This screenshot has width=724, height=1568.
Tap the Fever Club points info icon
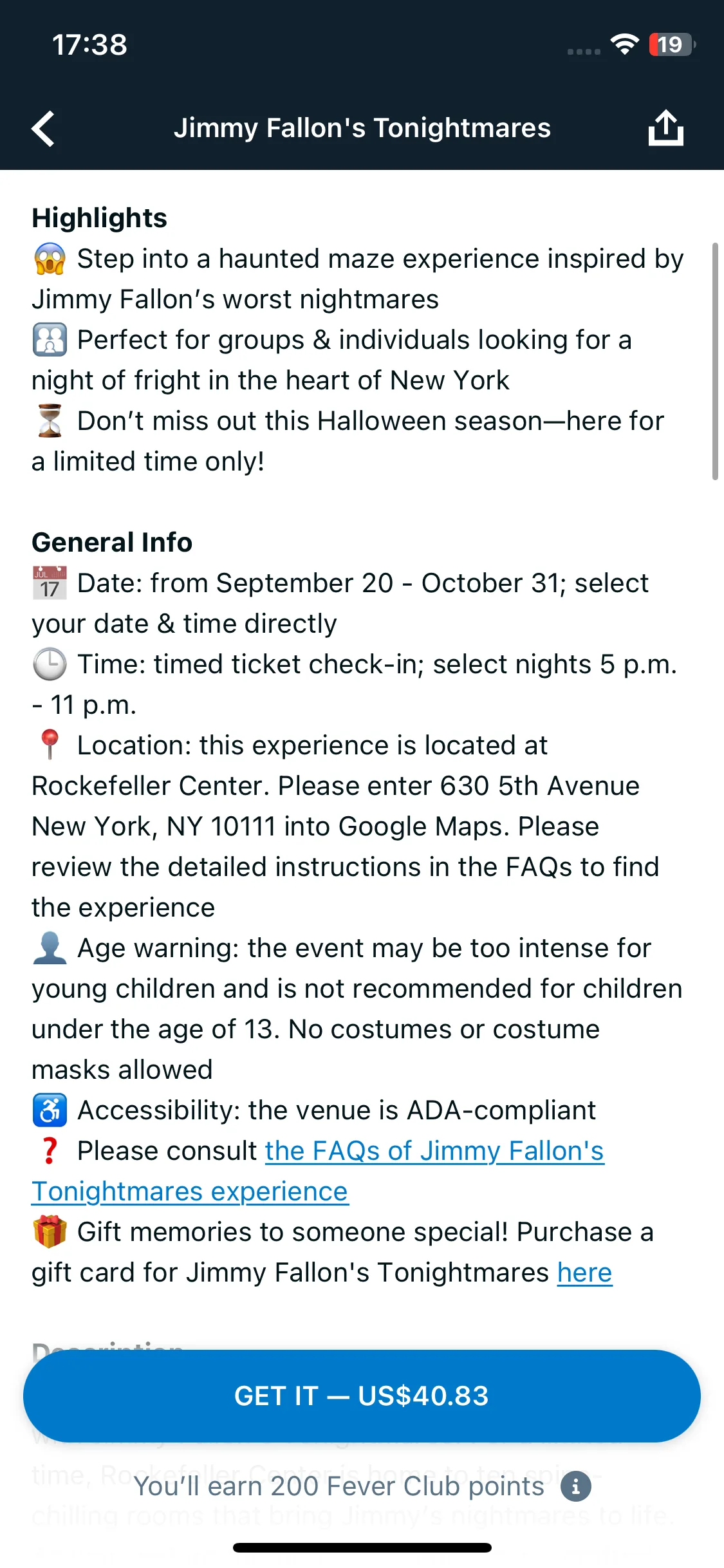tap(576, 1487)
